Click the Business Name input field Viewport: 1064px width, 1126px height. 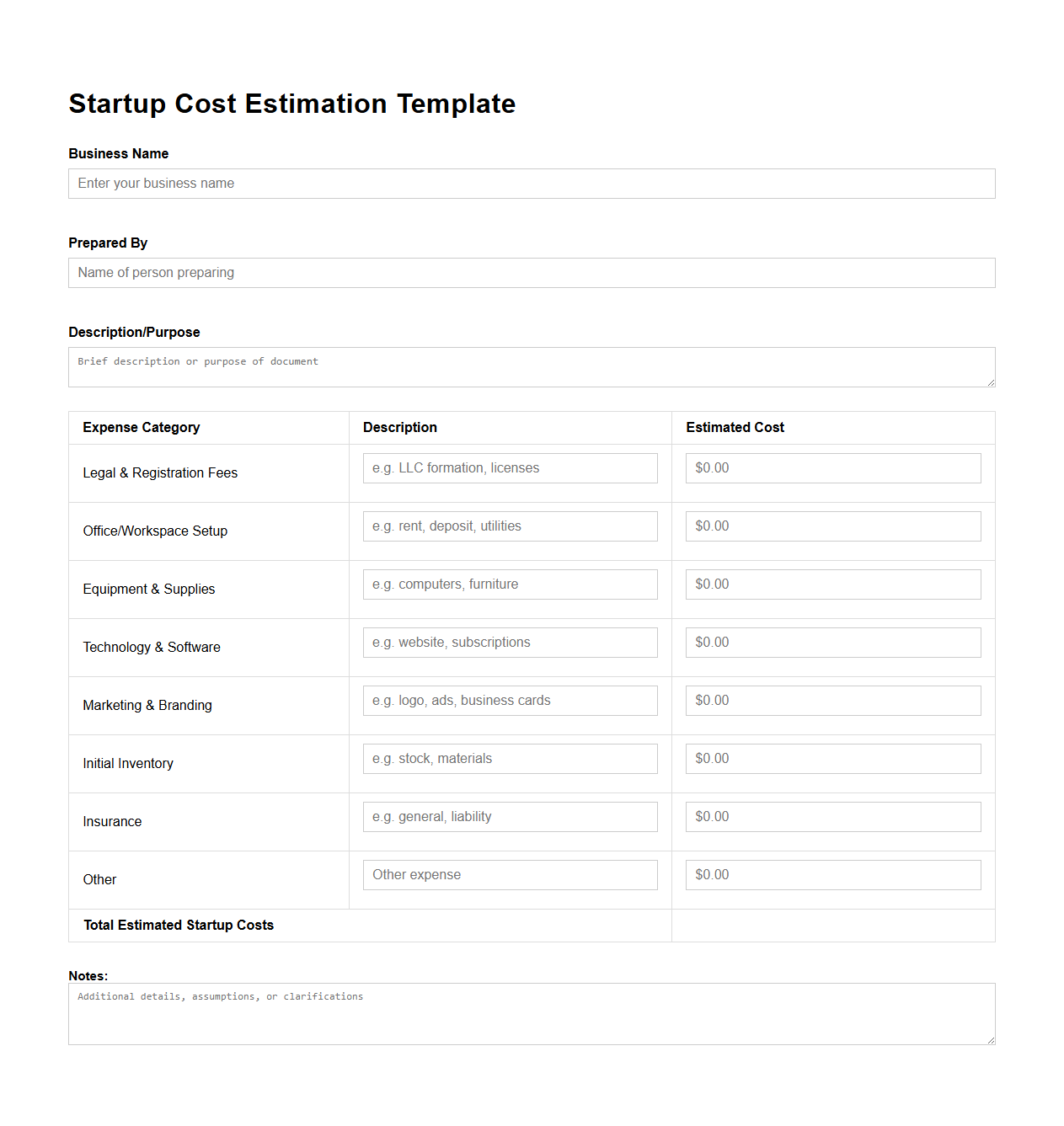pos(531,184)
